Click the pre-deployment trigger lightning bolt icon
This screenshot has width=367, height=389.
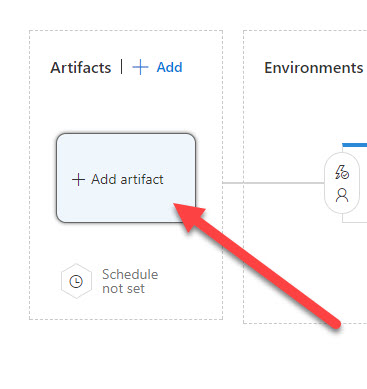pyautogui.click(x=342, y=172)
